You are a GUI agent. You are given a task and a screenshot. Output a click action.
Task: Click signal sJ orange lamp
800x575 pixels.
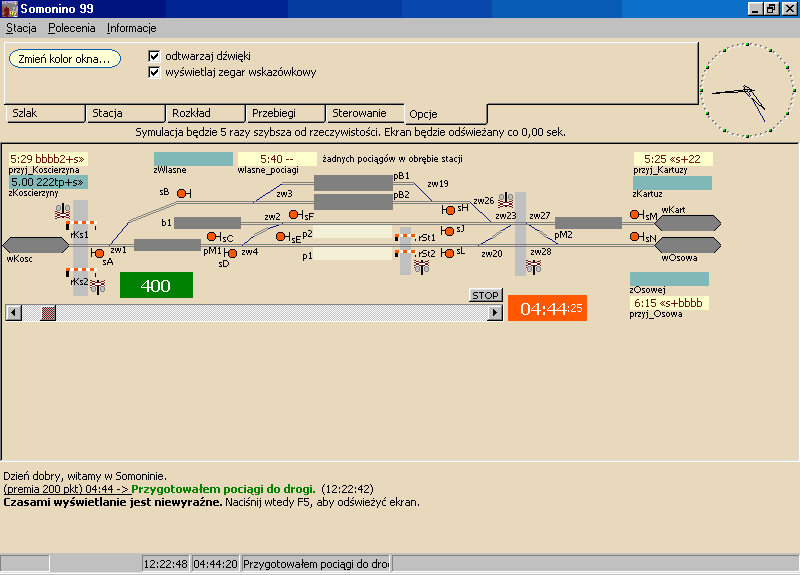448,231
